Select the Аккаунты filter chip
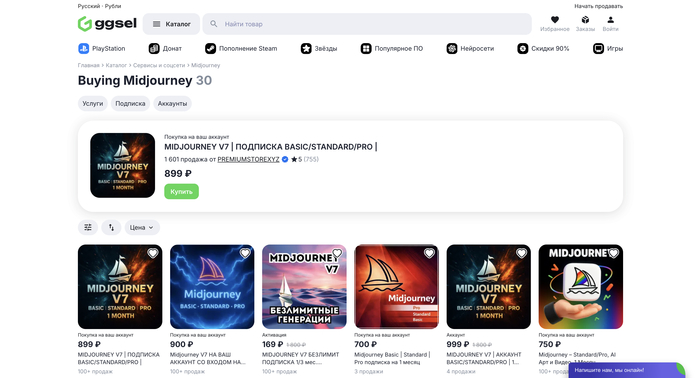The width and height of the screenshot is (700, 378). (x=172, y=104)
